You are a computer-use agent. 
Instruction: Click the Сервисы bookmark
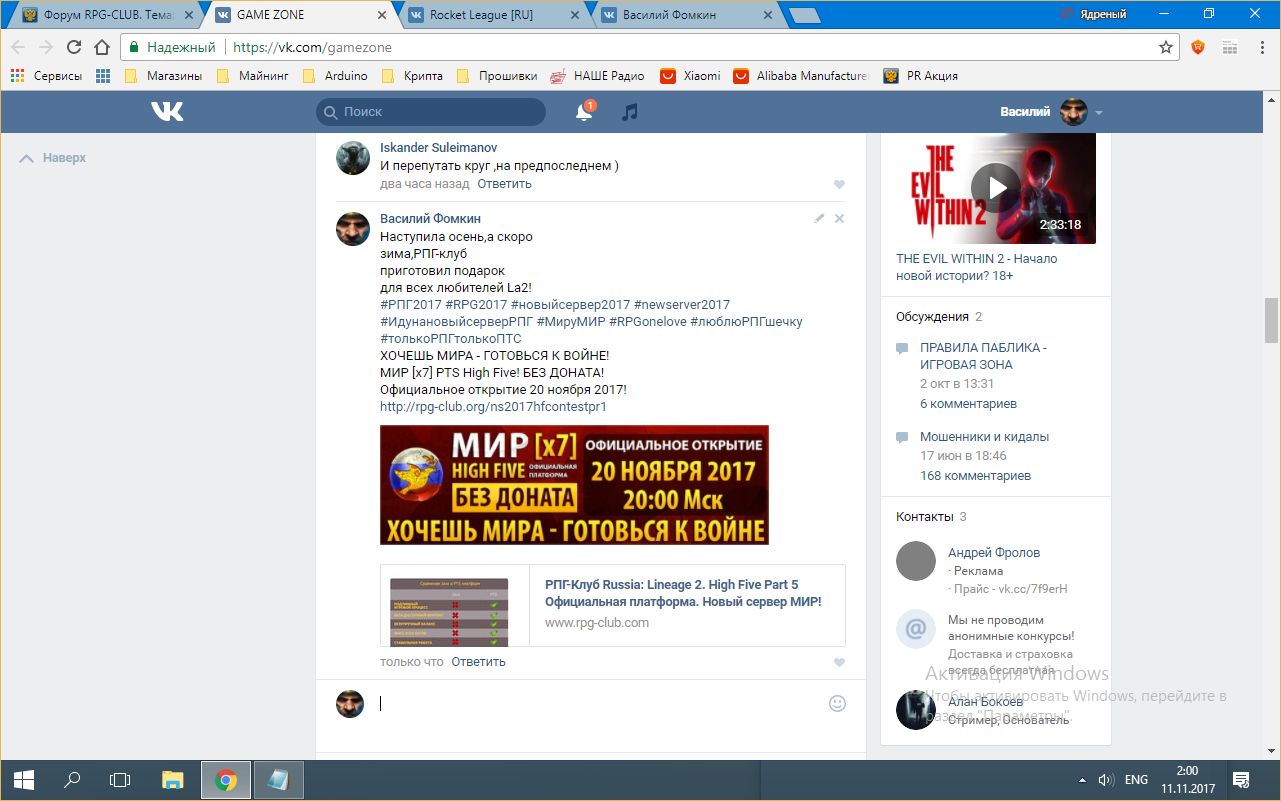pyautogui.click(x=48, y=76)
